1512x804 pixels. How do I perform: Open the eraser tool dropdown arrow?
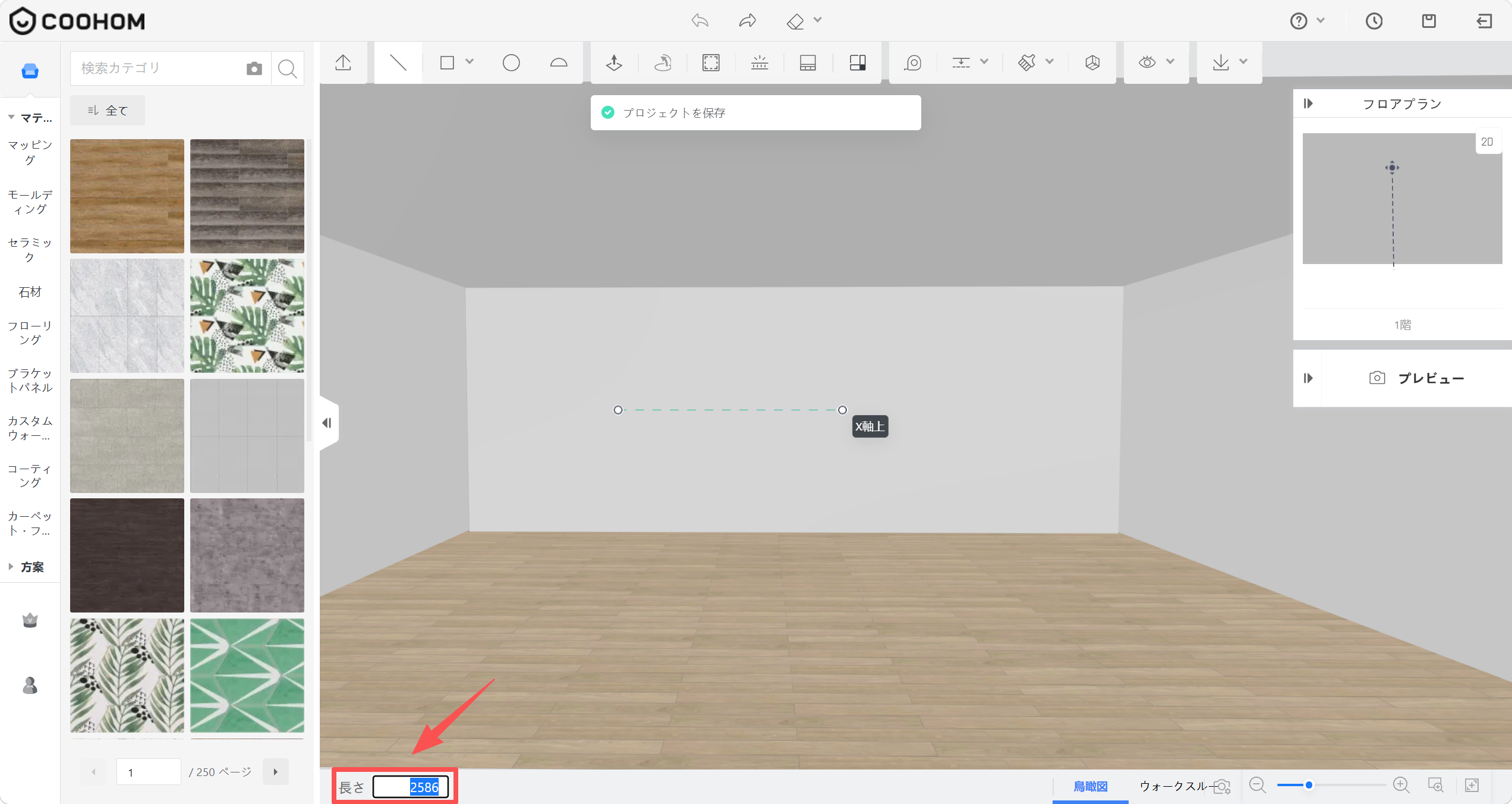point(818,20)
